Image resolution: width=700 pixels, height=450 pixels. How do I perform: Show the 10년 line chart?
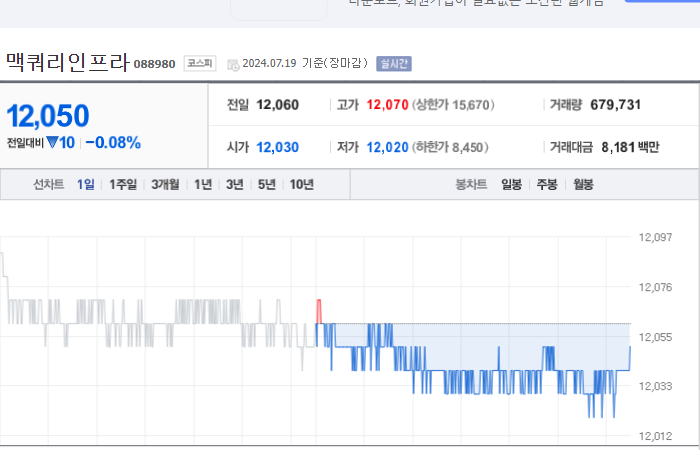302,184
